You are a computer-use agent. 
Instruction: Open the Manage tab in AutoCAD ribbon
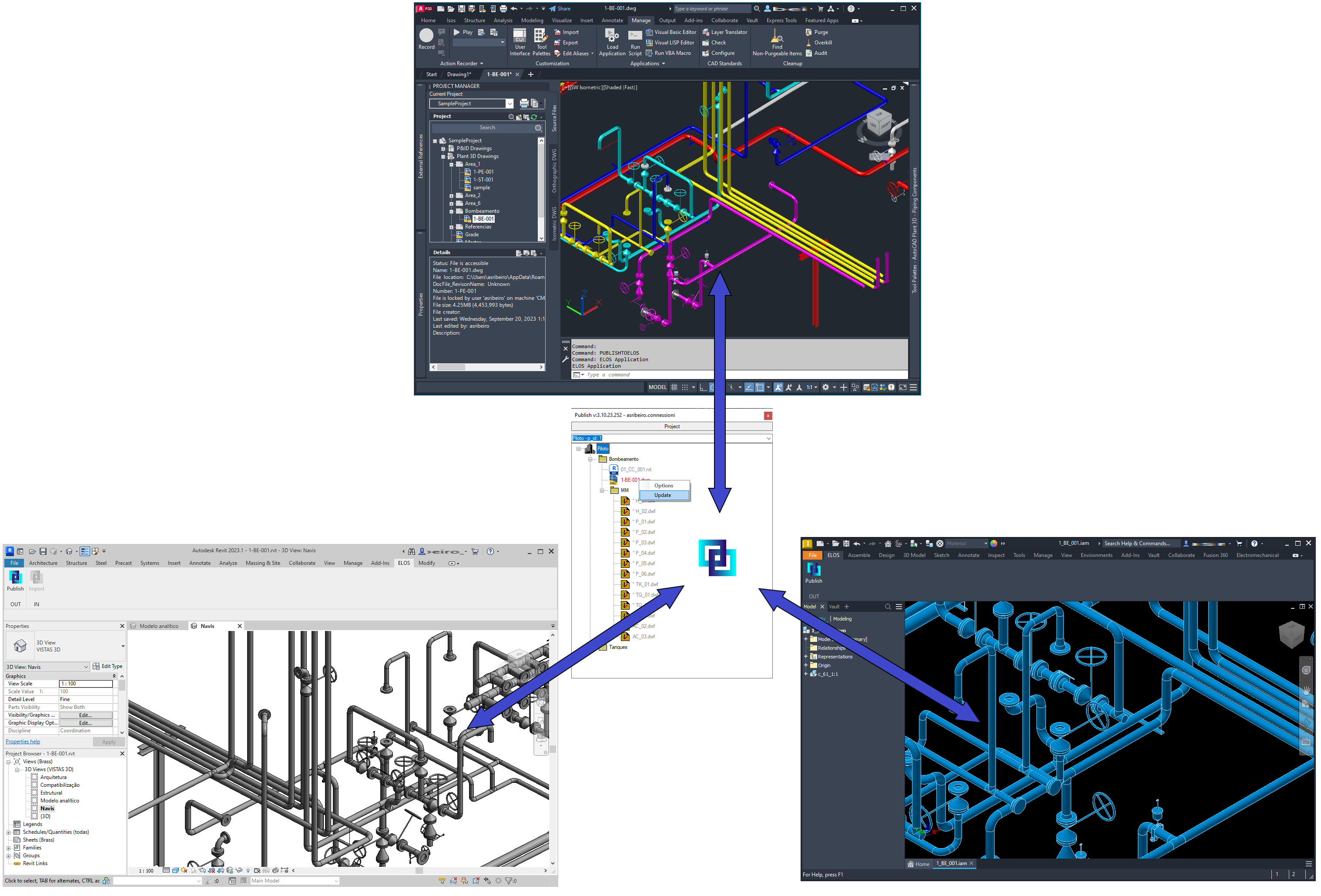point(640,20)
